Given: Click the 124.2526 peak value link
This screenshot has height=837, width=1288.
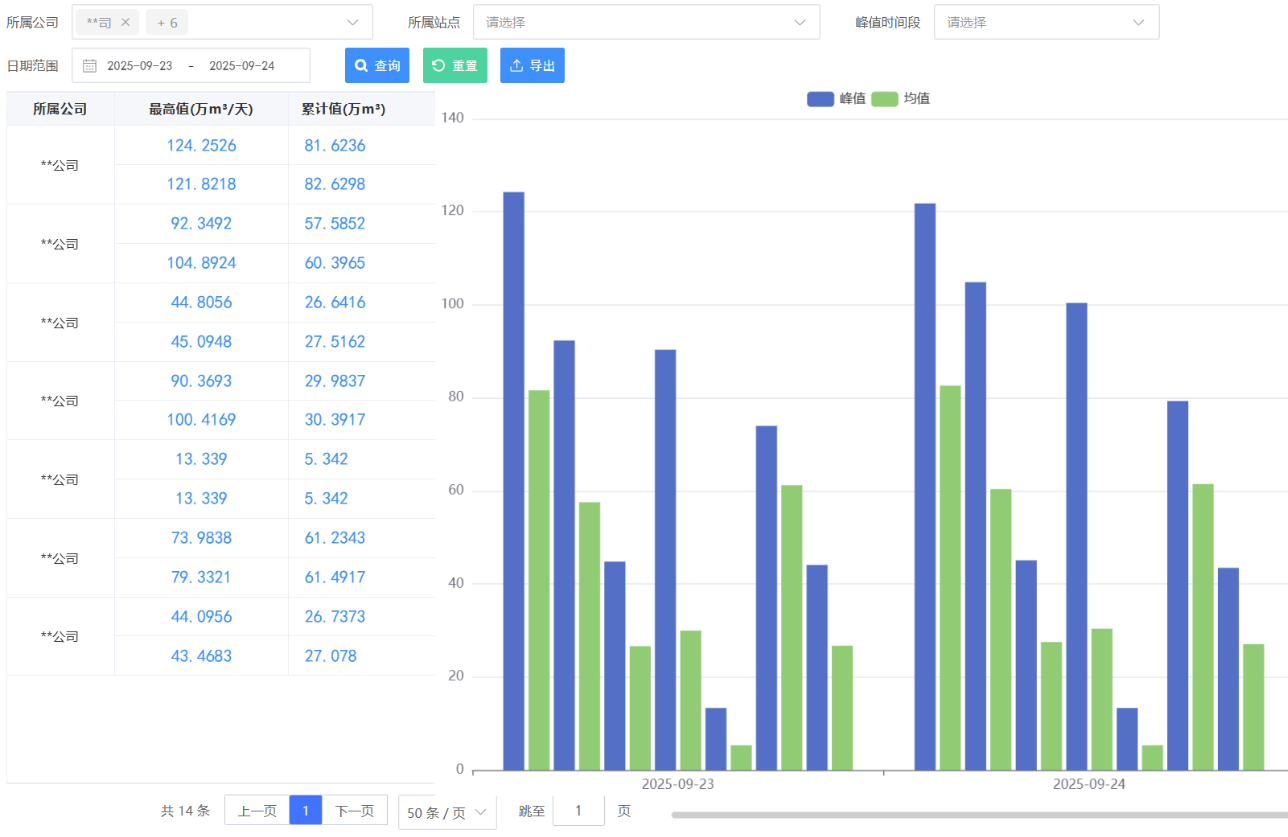Looking at the screenshot, I should click(x=201, y=146).
